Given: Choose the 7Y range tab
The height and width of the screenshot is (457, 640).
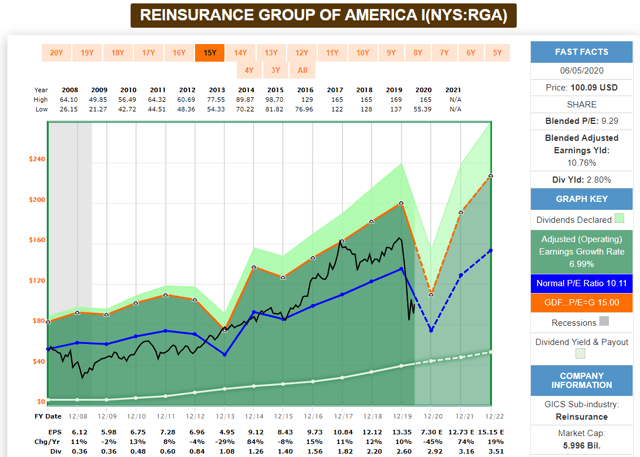Looking at the screenshot, I should point(444,53).
